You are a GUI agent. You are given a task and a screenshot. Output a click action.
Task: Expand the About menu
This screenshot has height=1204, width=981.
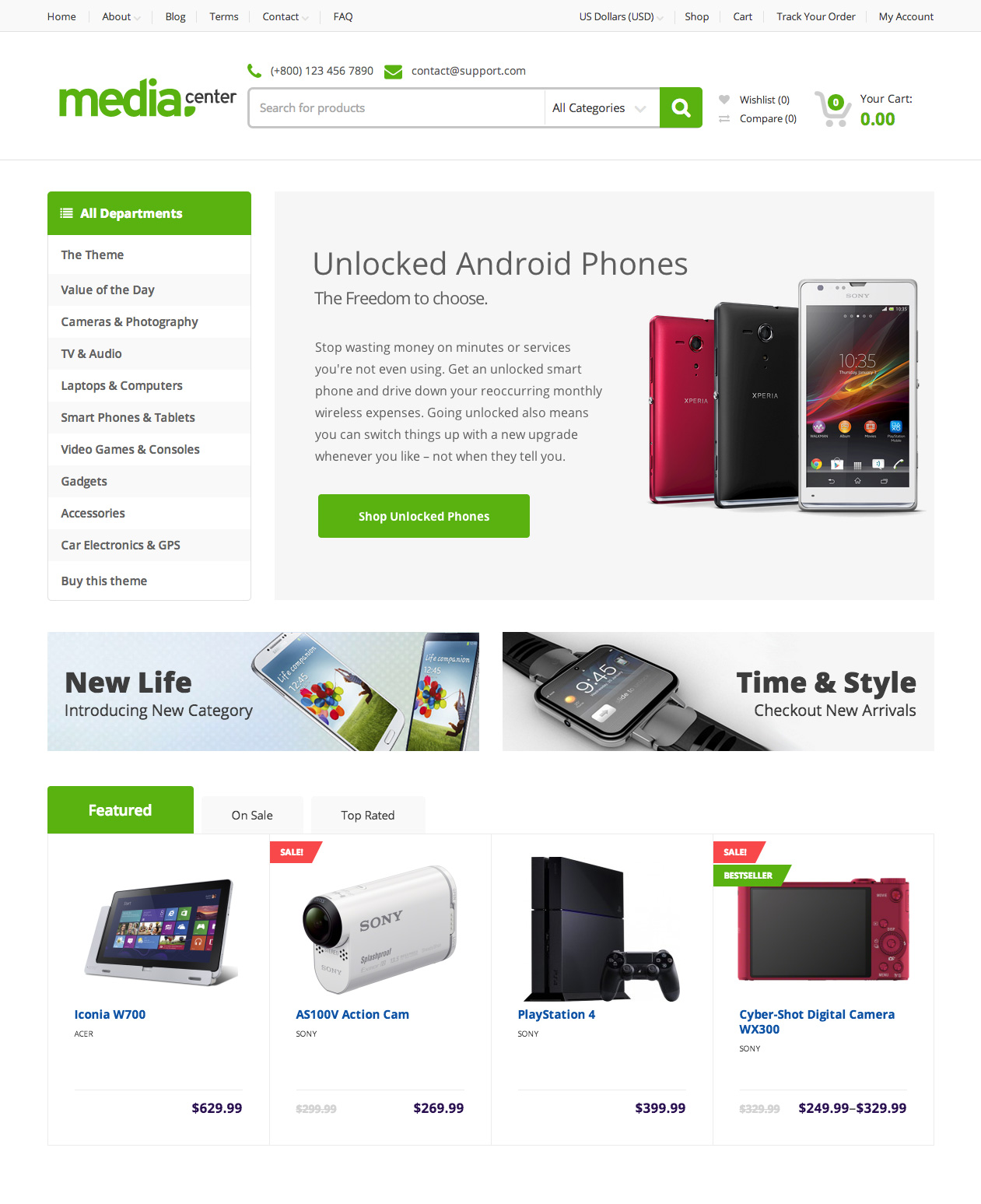[121, 16]
